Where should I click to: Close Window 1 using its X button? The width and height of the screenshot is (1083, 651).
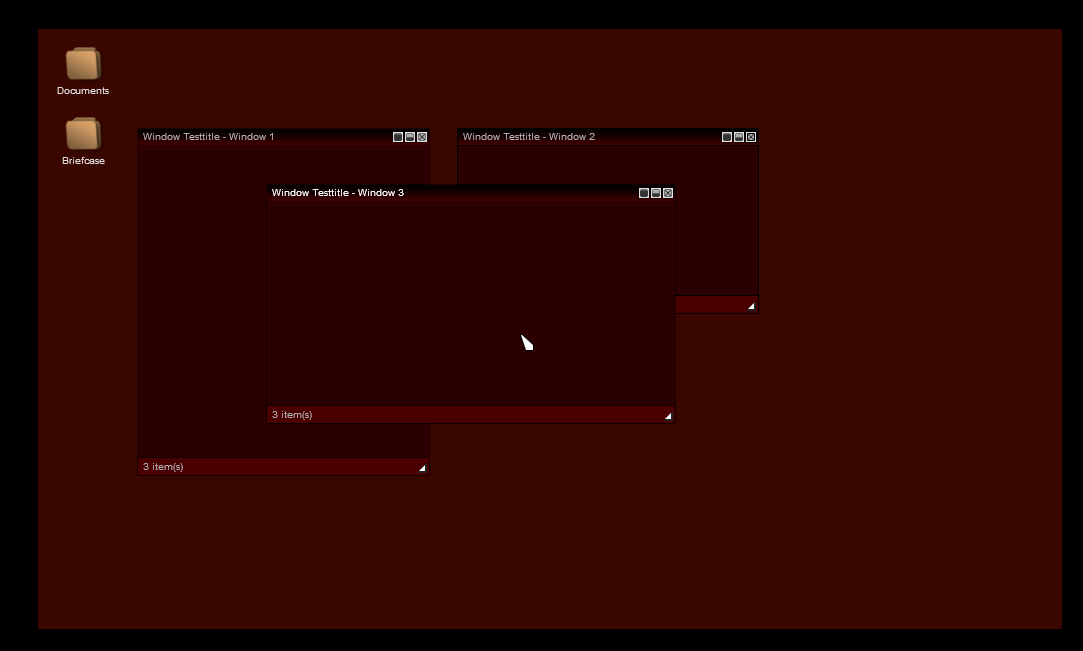(x=422, y=137)
